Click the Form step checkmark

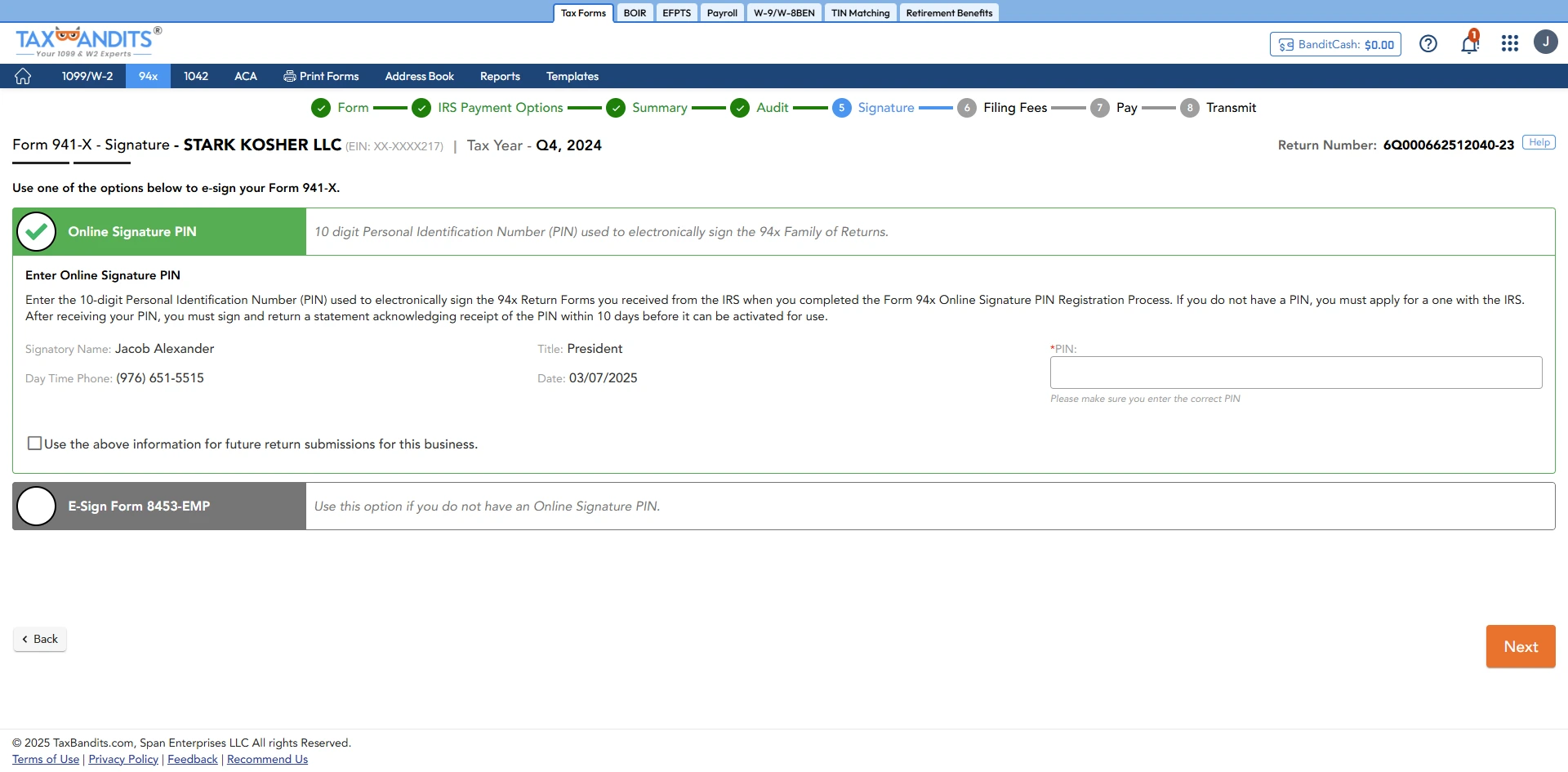(321, 108)
